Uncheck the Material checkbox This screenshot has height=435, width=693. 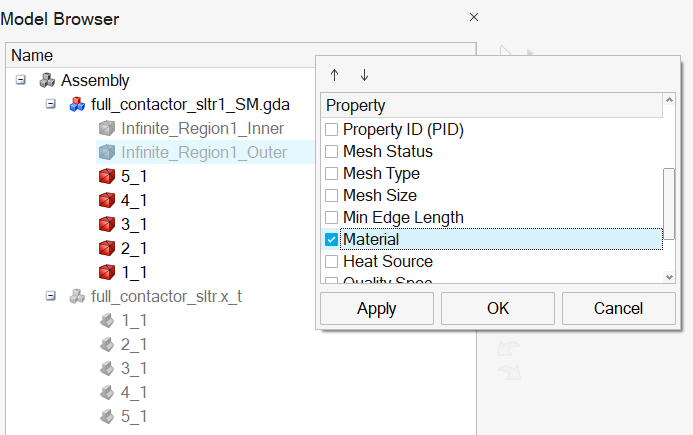coord(332,240)
